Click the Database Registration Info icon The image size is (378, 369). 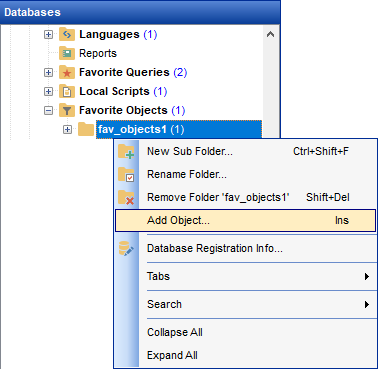tap(126, 248)
